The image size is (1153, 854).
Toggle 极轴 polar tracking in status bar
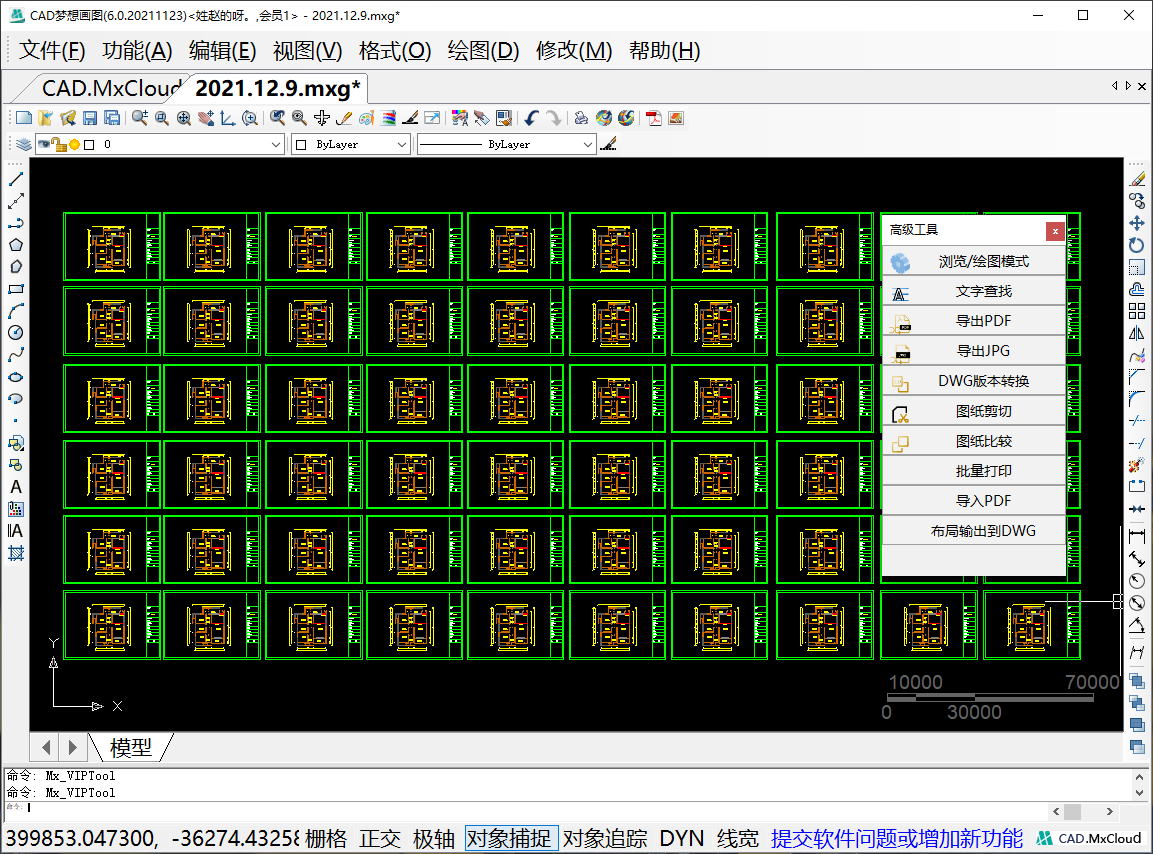click(434, 839)
